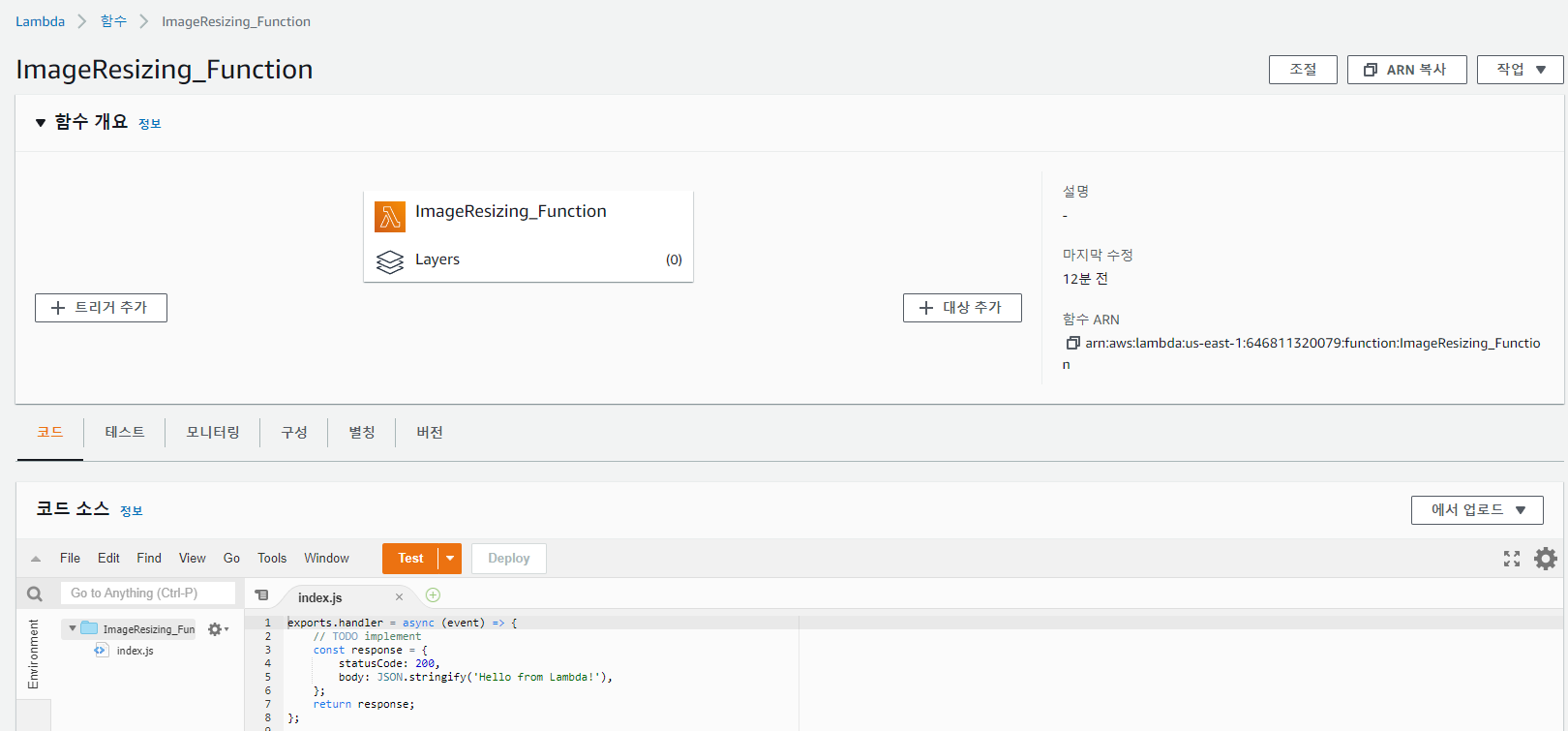Image resolution: width=1568 pixels, height=731 pixels.
Task: Click the Deploy button
Action: [x=509, y=559]
